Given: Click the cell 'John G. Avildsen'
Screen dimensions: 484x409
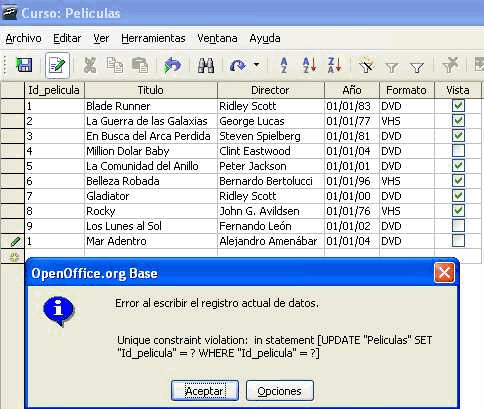Looking at the screenshot, I should tap(271, 211).
